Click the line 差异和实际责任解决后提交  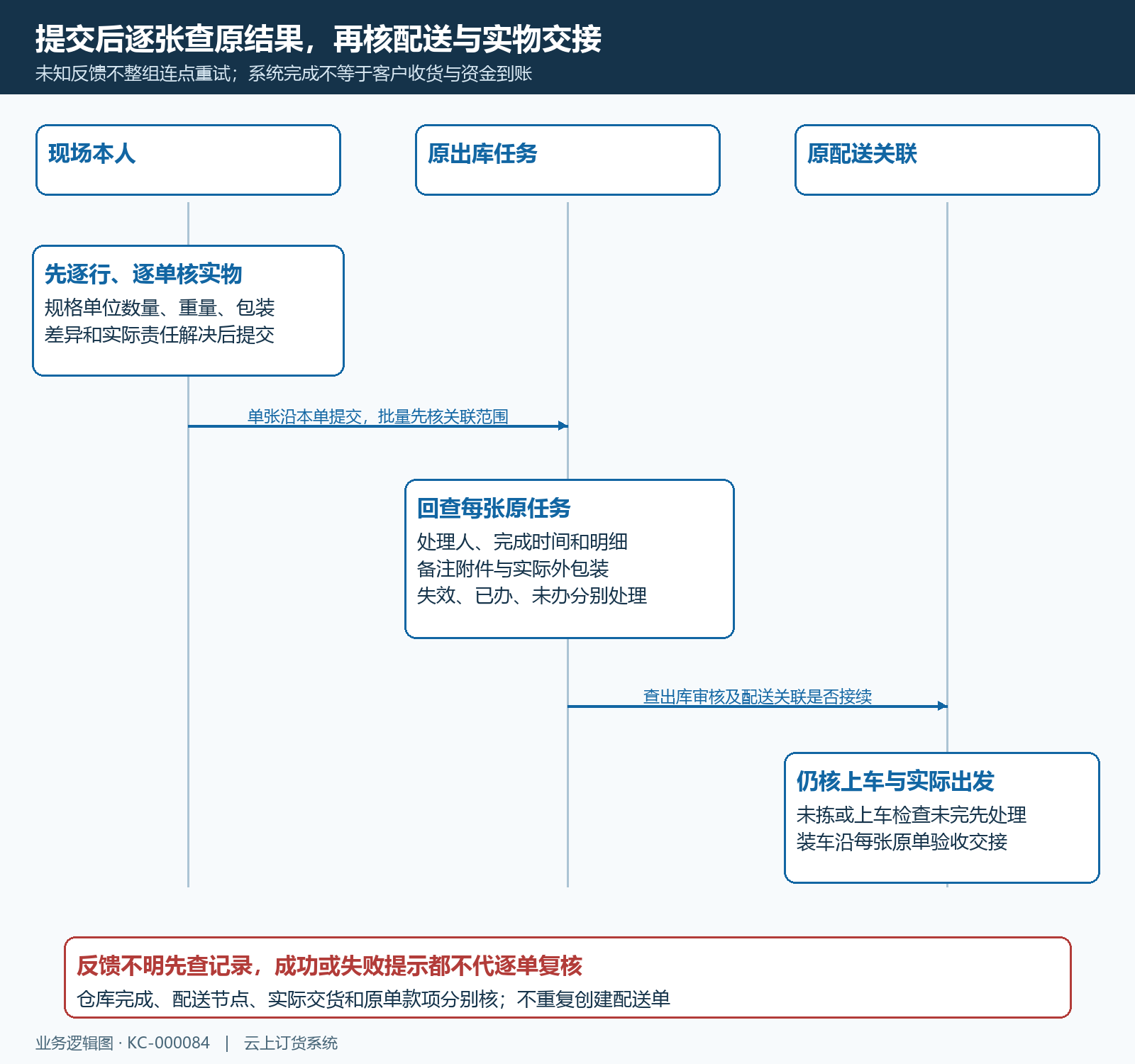tap(160, 335)
